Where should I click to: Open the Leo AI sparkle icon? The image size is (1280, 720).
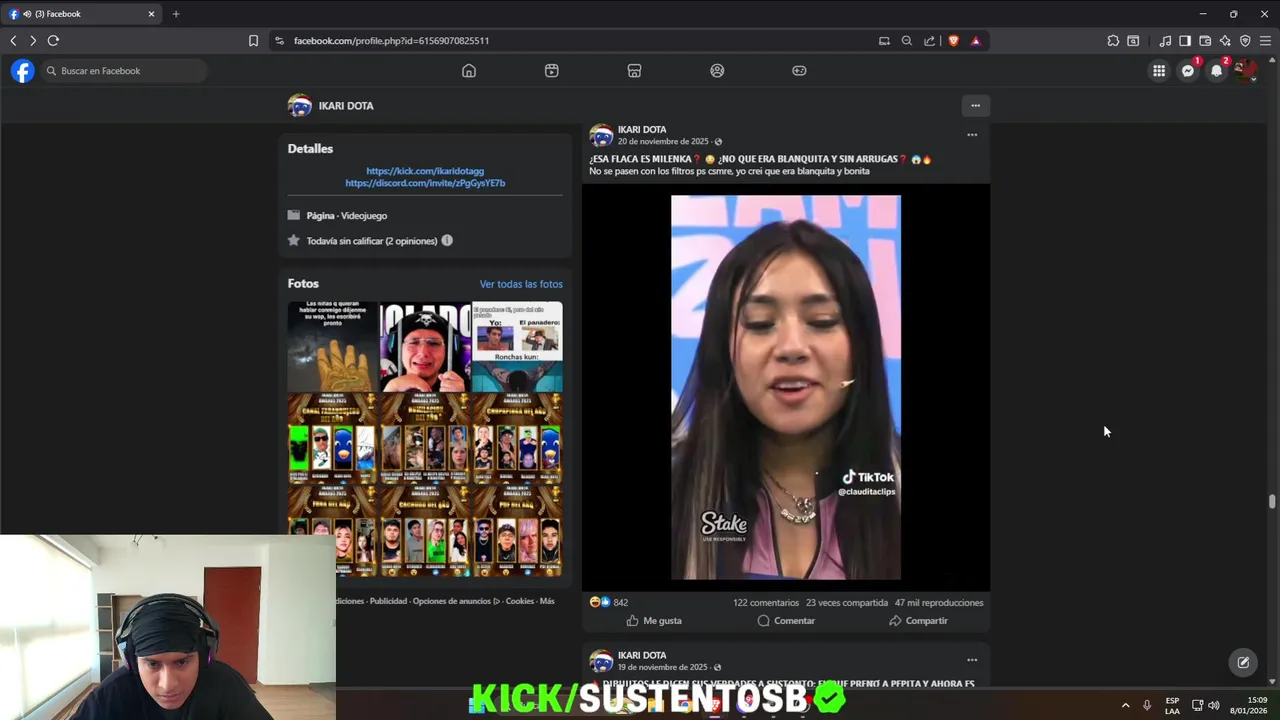point(1225,41)
